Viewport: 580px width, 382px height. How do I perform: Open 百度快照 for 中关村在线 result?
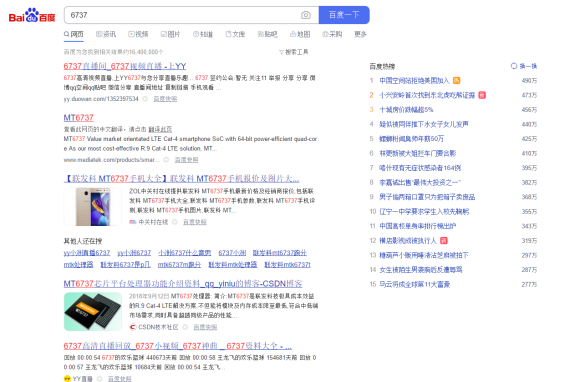(x=195, y=222)
